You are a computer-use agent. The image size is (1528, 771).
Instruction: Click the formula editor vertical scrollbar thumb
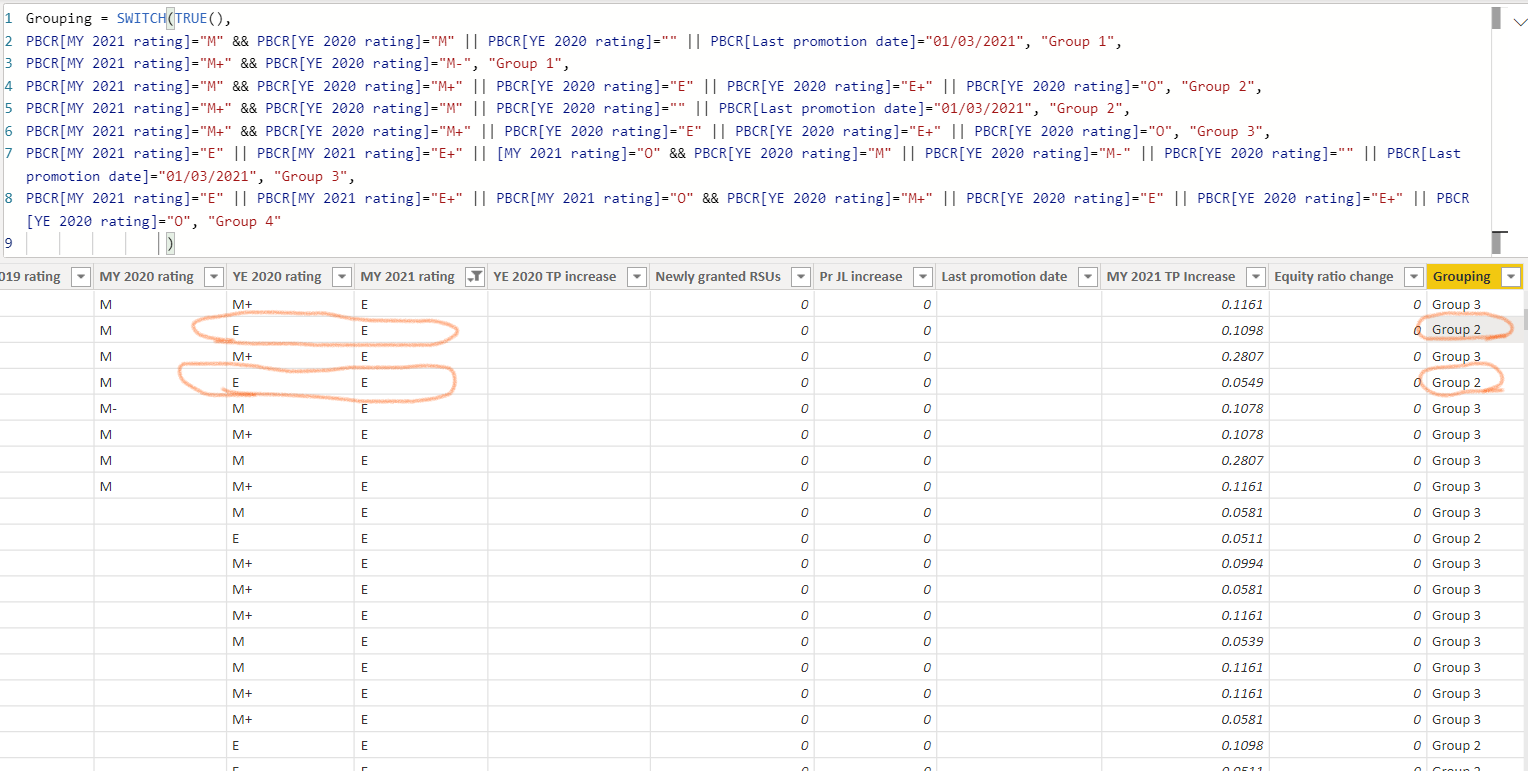click(x=1496, y=19)
